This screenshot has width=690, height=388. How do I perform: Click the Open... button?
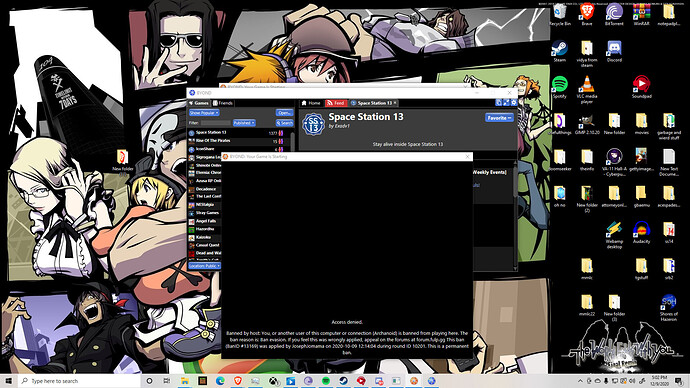pyautogui.click(x=284, y=113)
